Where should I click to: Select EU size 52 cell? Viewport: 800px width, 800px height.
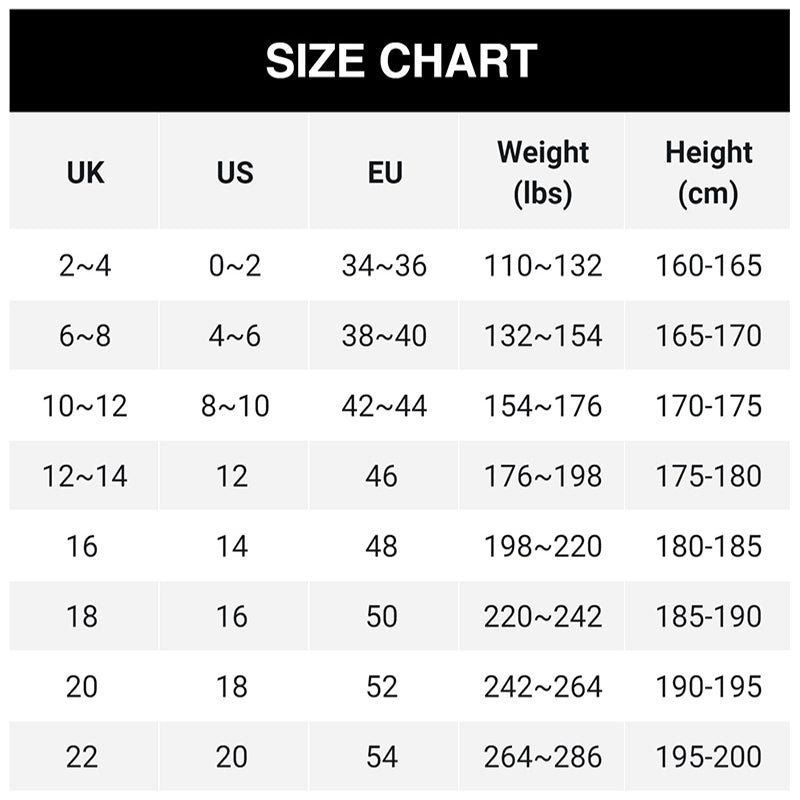click(382, 686)
